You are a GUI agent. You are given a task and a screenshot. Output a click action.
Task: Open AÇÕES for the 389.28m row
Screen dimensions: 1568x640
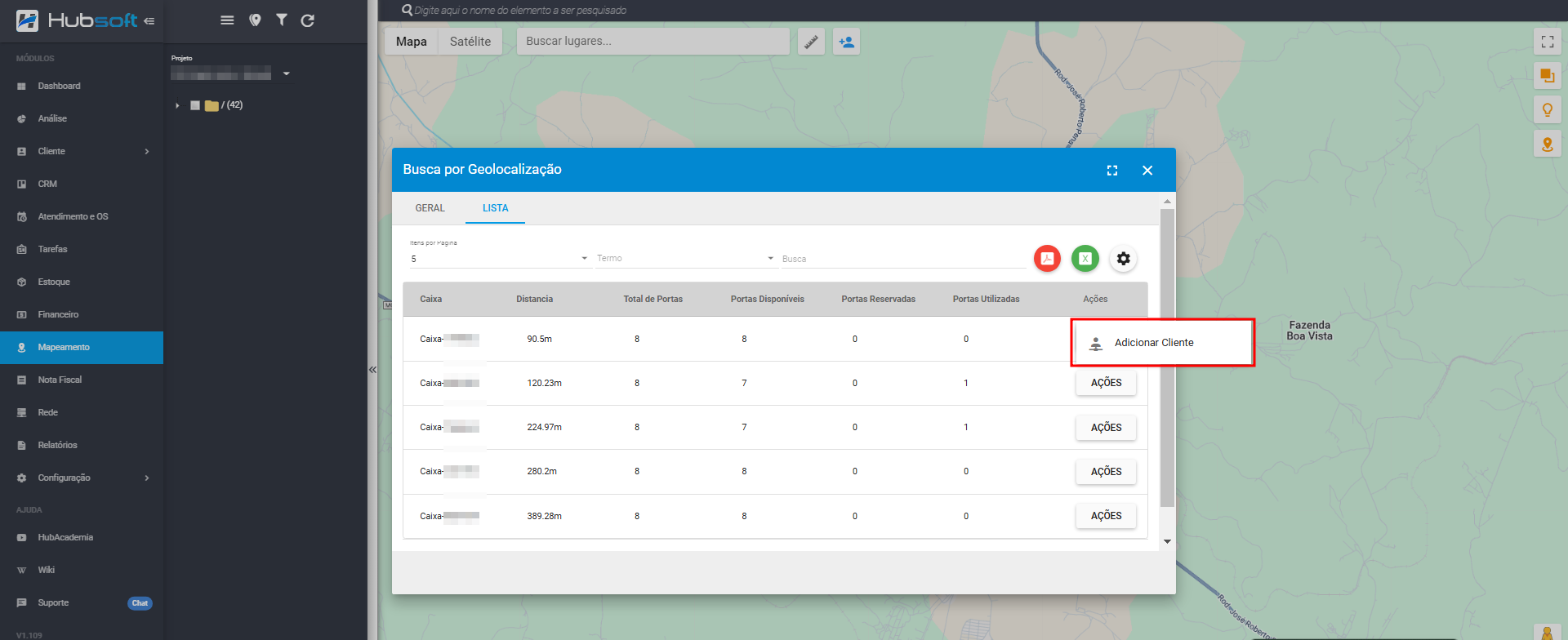pos(1107,516)
